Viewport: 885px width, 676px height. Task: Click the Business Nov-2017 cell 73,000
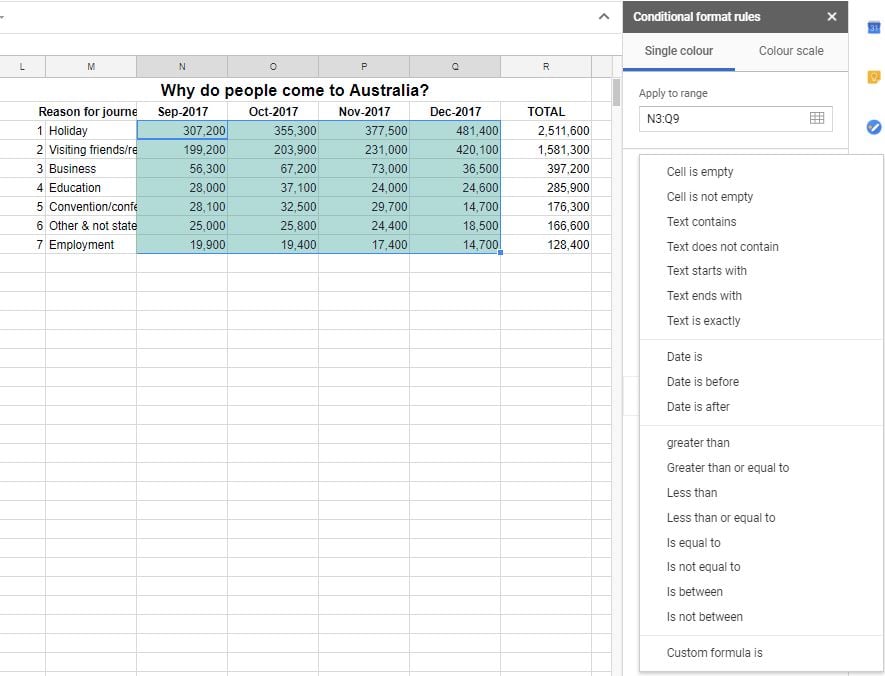coord(364,169)
